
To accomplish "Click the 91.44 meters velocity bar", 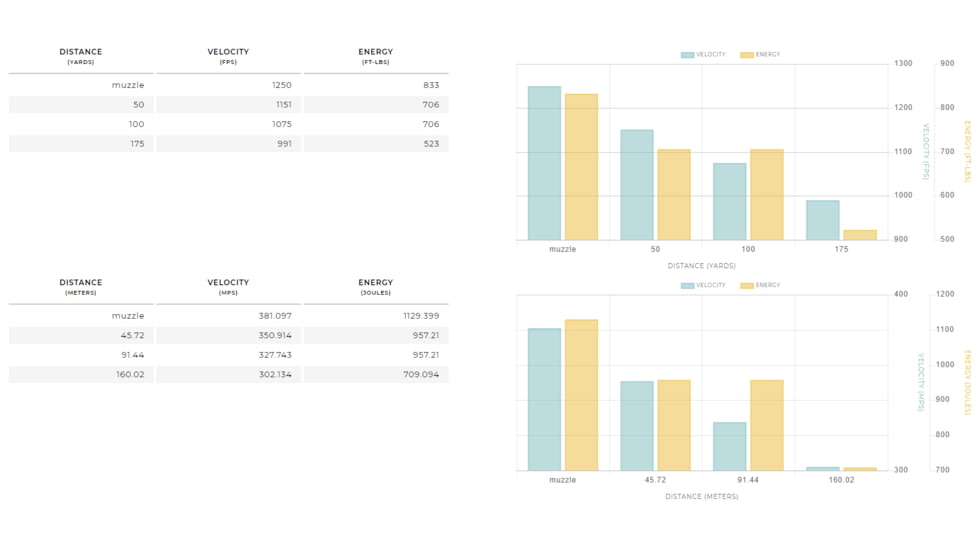I will (x=730, y=446).
